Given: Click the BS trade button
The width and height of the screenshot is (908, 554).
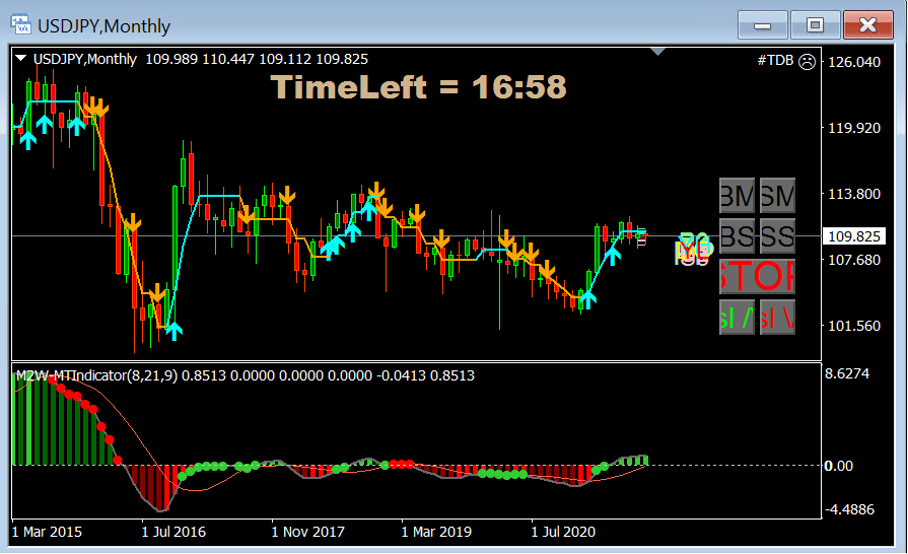Looking at the screenshot, I should 737,236.
